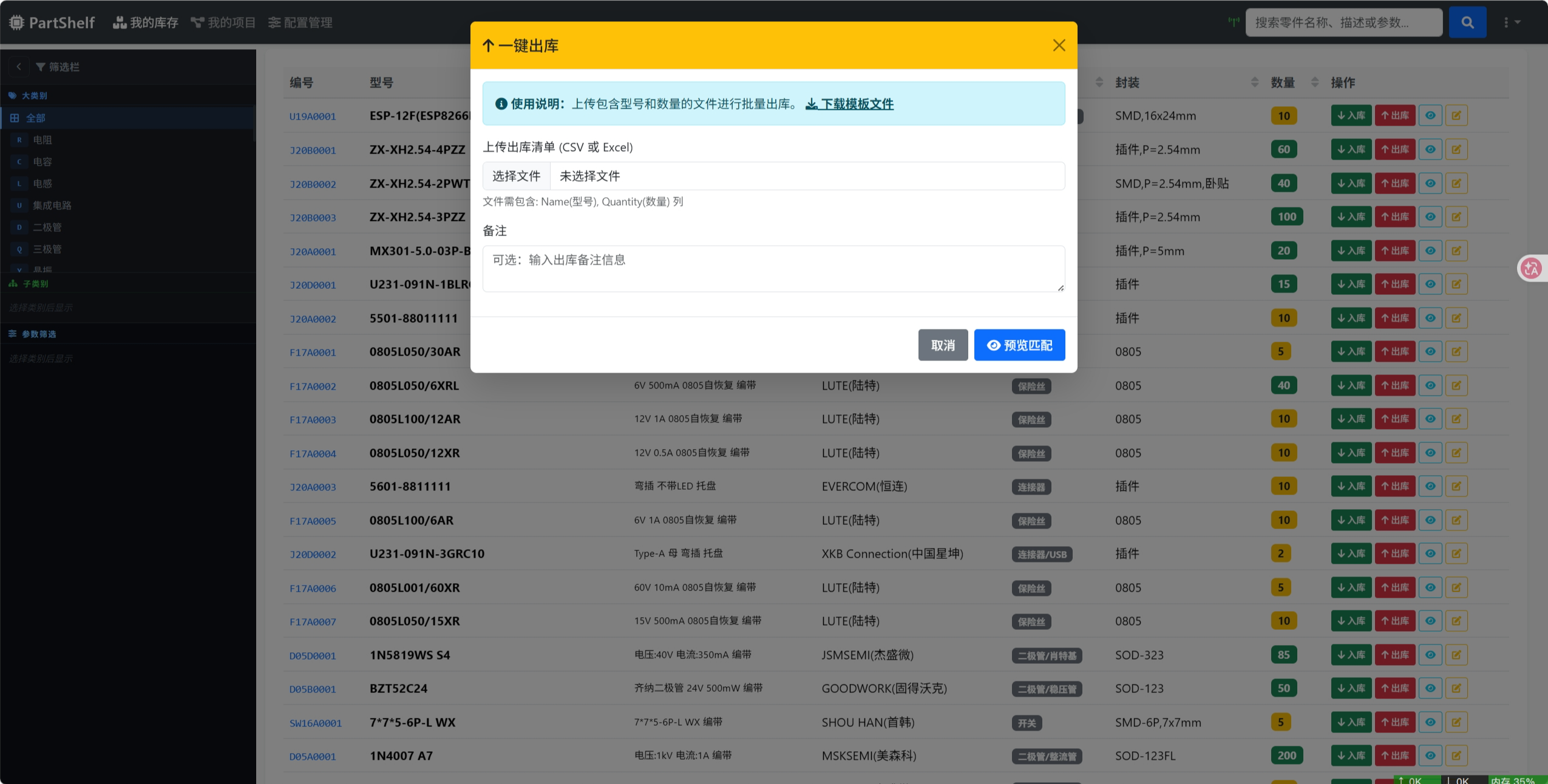Click the search magnifier button
1548x784 pixels.
[x=1467, y=22]
